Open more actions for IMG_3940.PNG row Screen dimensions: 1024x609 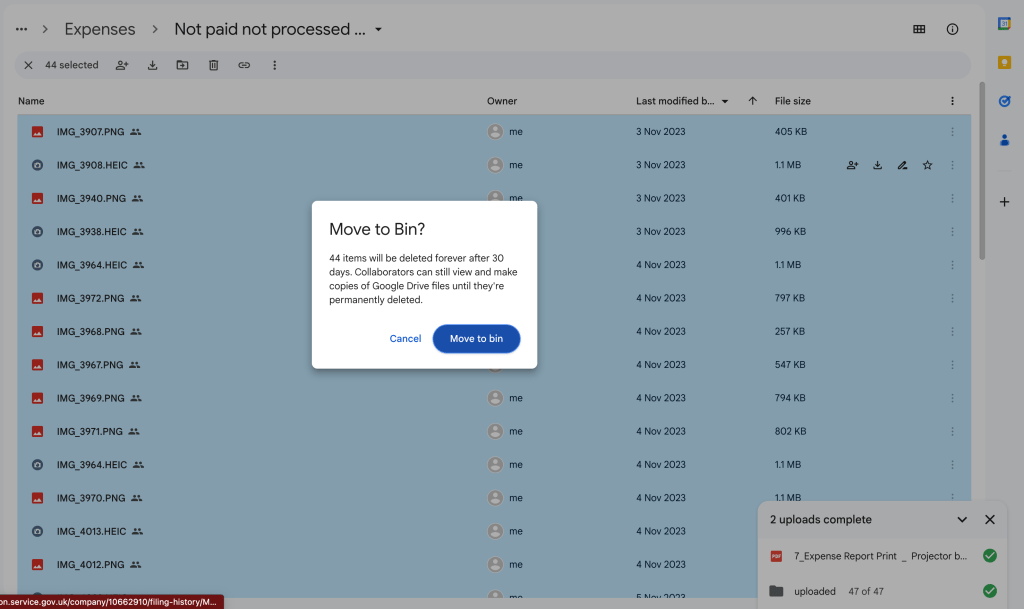(x=952, y=198)
